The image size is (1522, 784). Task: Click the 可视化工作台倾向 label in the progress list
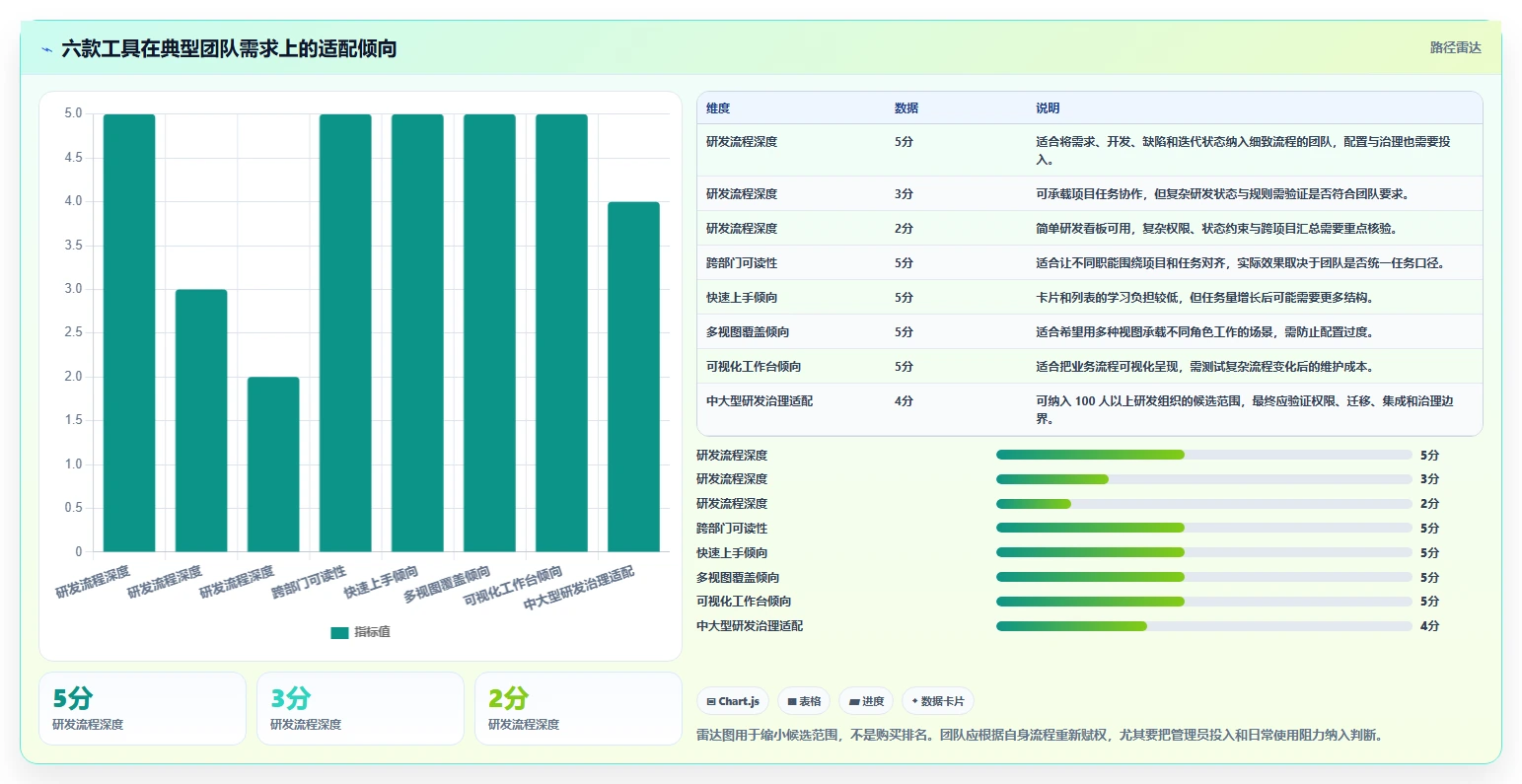pos(744,602)
